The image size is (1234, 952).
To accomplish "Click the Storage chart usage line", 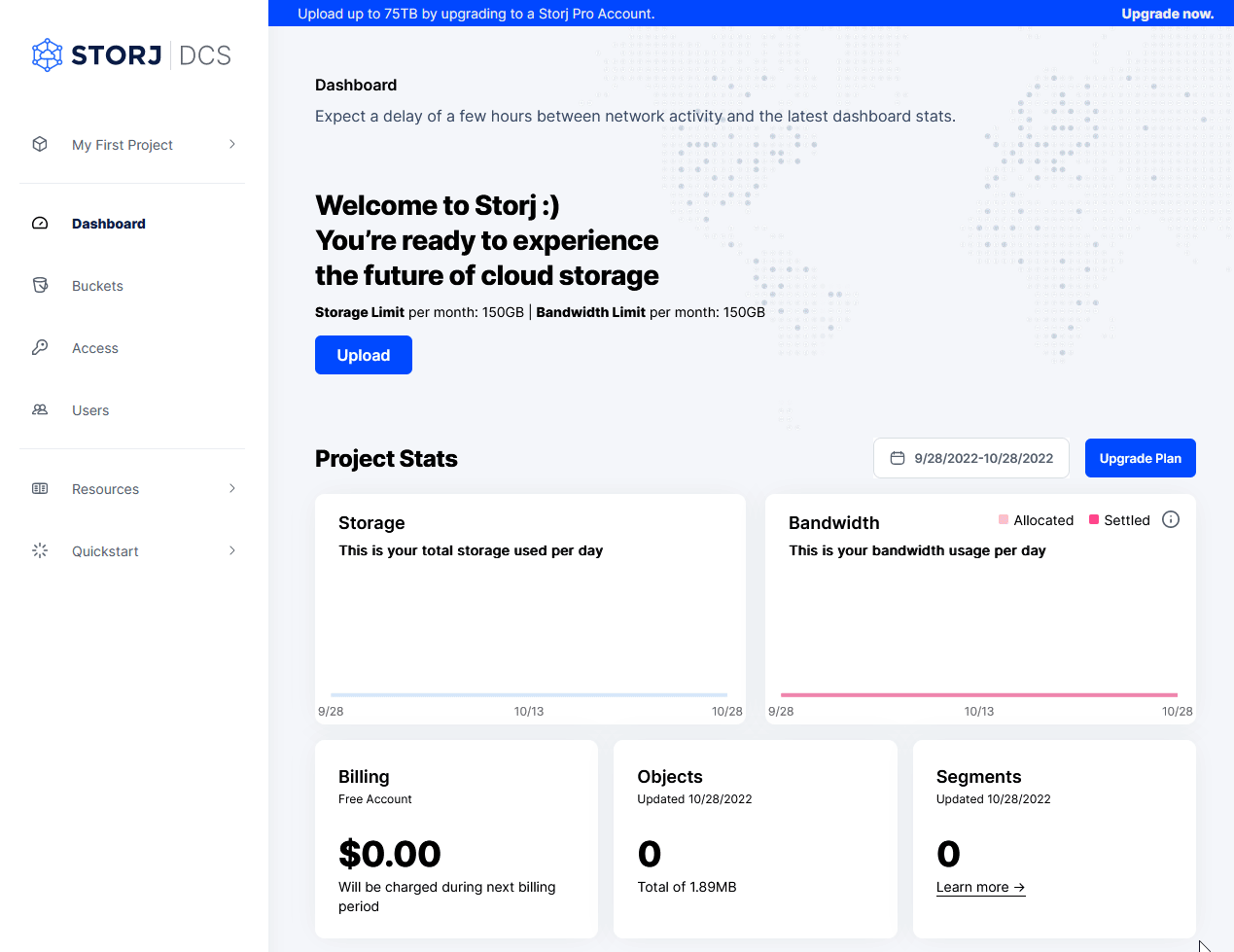I will [x=529, y=694].
